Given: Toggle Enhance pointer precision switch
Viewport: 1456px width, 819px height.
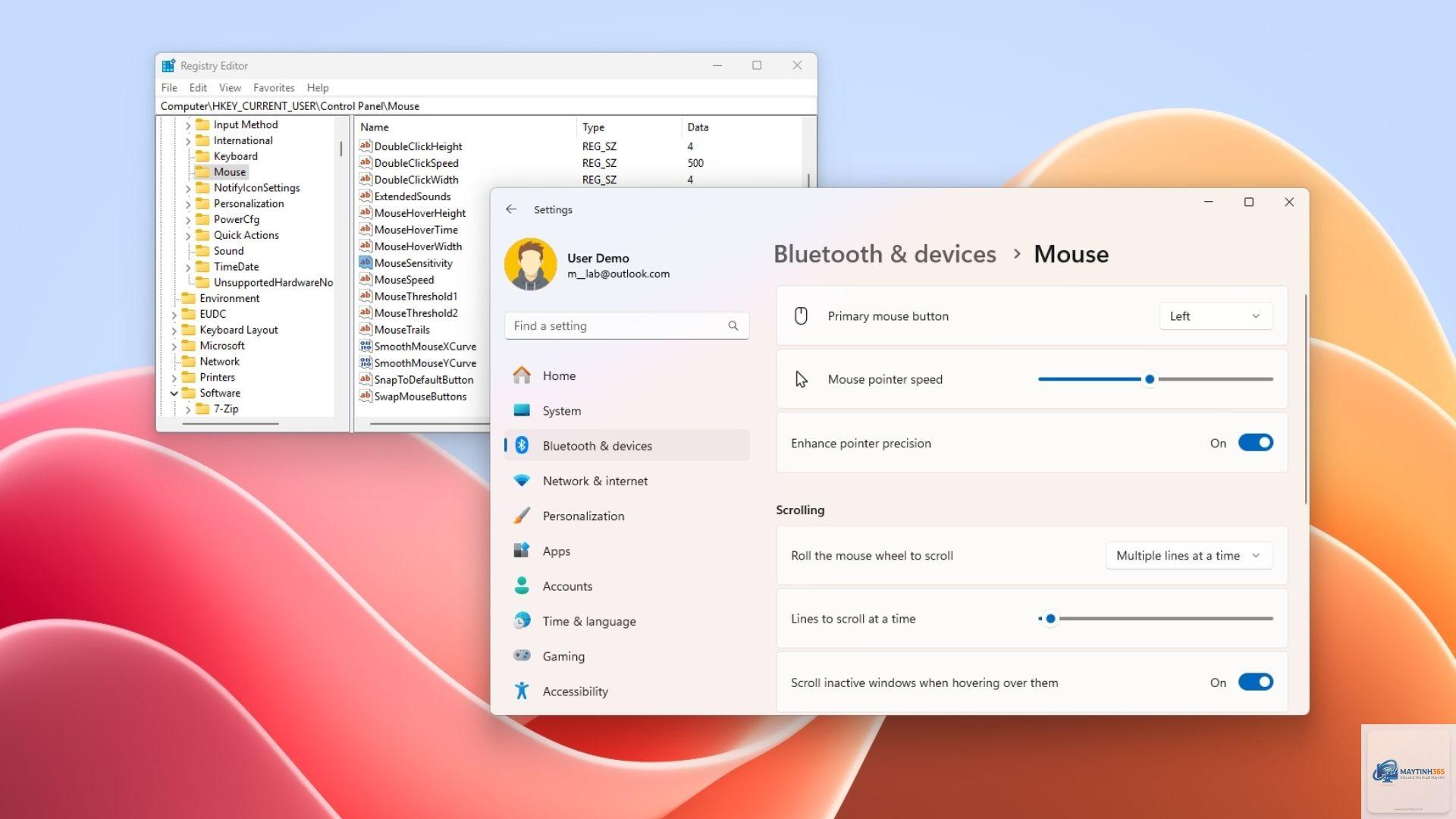Looking at the screenshot, I should click(1256, 443).
